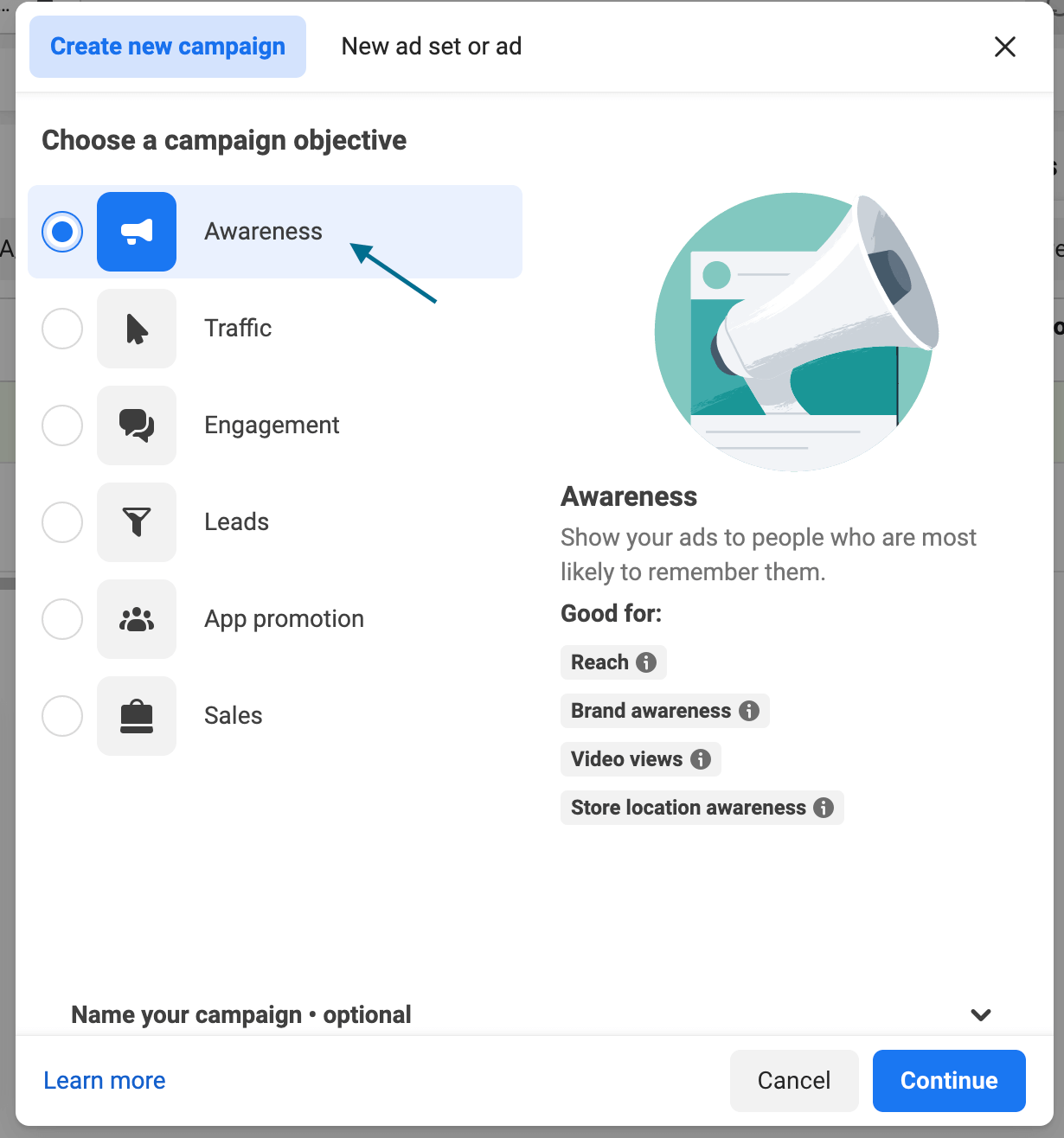
Task: Expand the Name your campaign section
Action: tap(979, 1014)
